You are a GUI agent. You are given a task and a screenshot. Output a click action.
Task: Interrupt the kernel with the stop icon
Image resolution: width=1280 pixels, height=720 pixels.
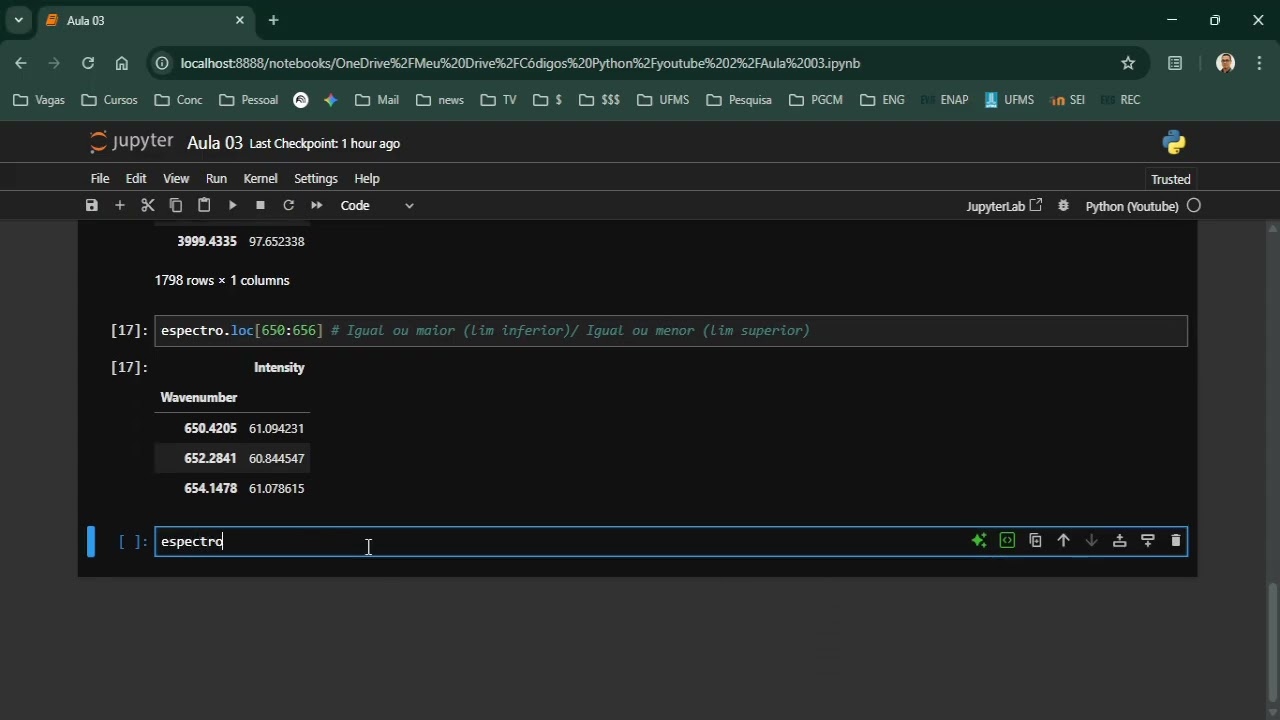pos(260,205)
